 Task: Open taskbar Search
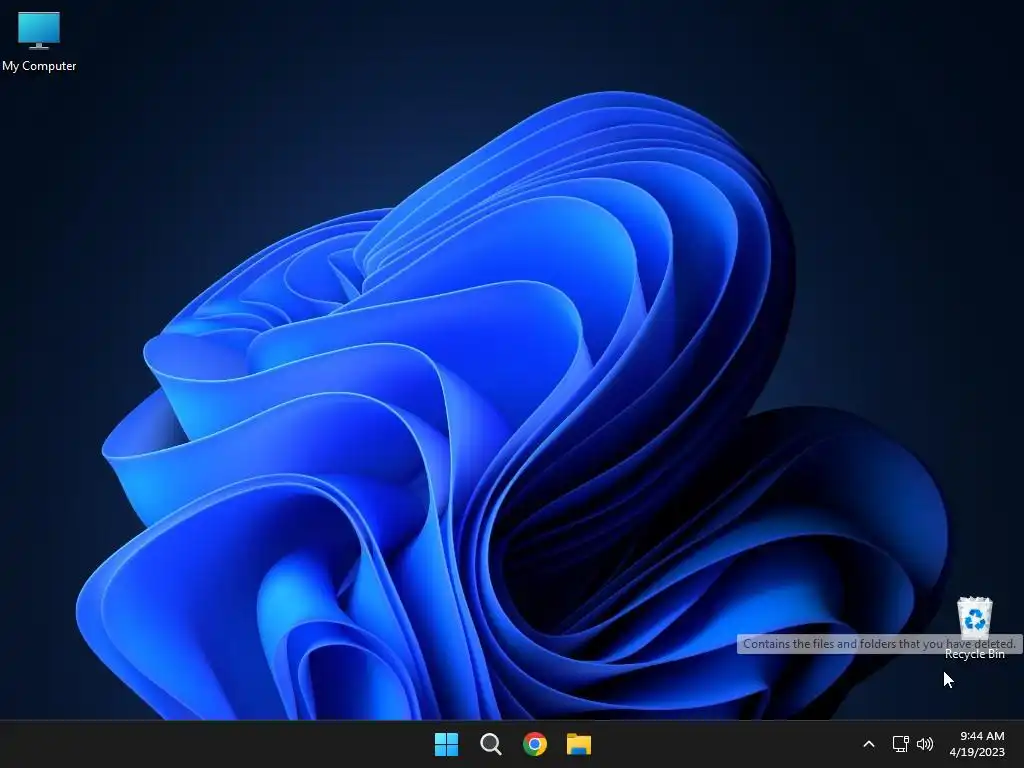[x=490, y=744]
